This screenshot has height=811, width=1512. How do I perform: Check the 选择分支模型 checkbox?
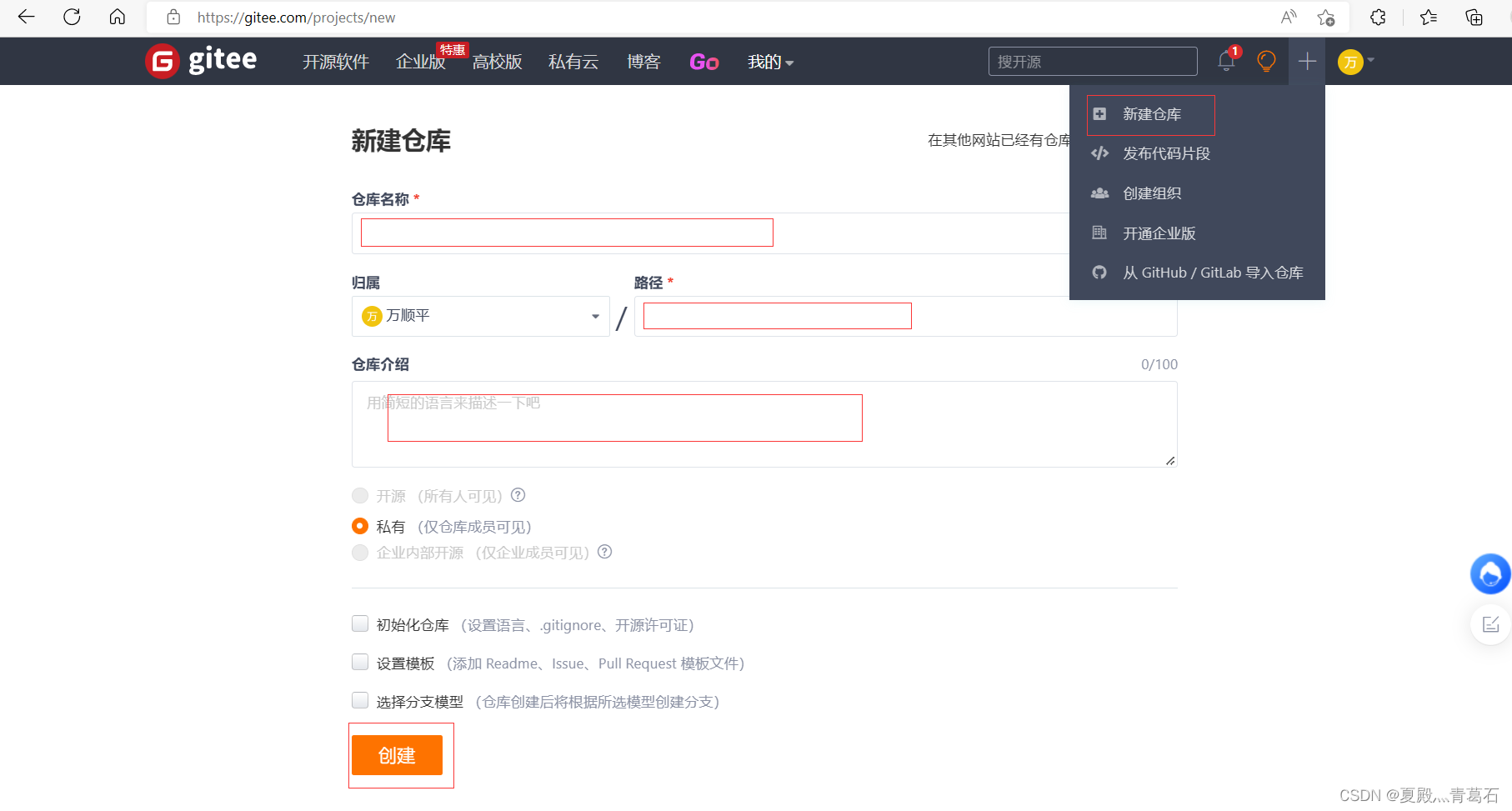point(360,700)
